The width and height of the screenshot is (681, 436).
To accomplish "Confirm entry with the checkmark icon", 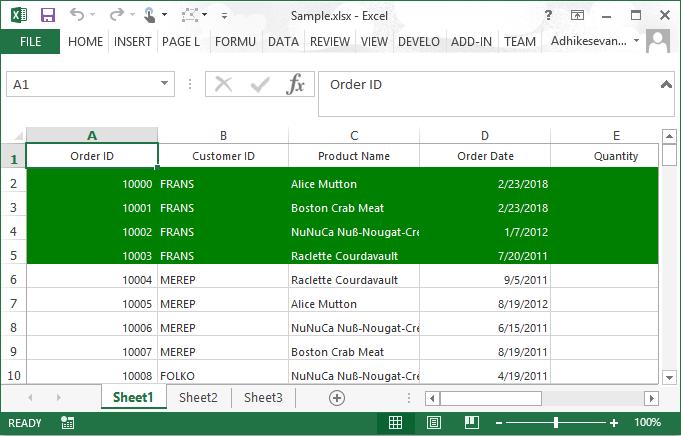I will pyautogui.click(x=260, y=84).
